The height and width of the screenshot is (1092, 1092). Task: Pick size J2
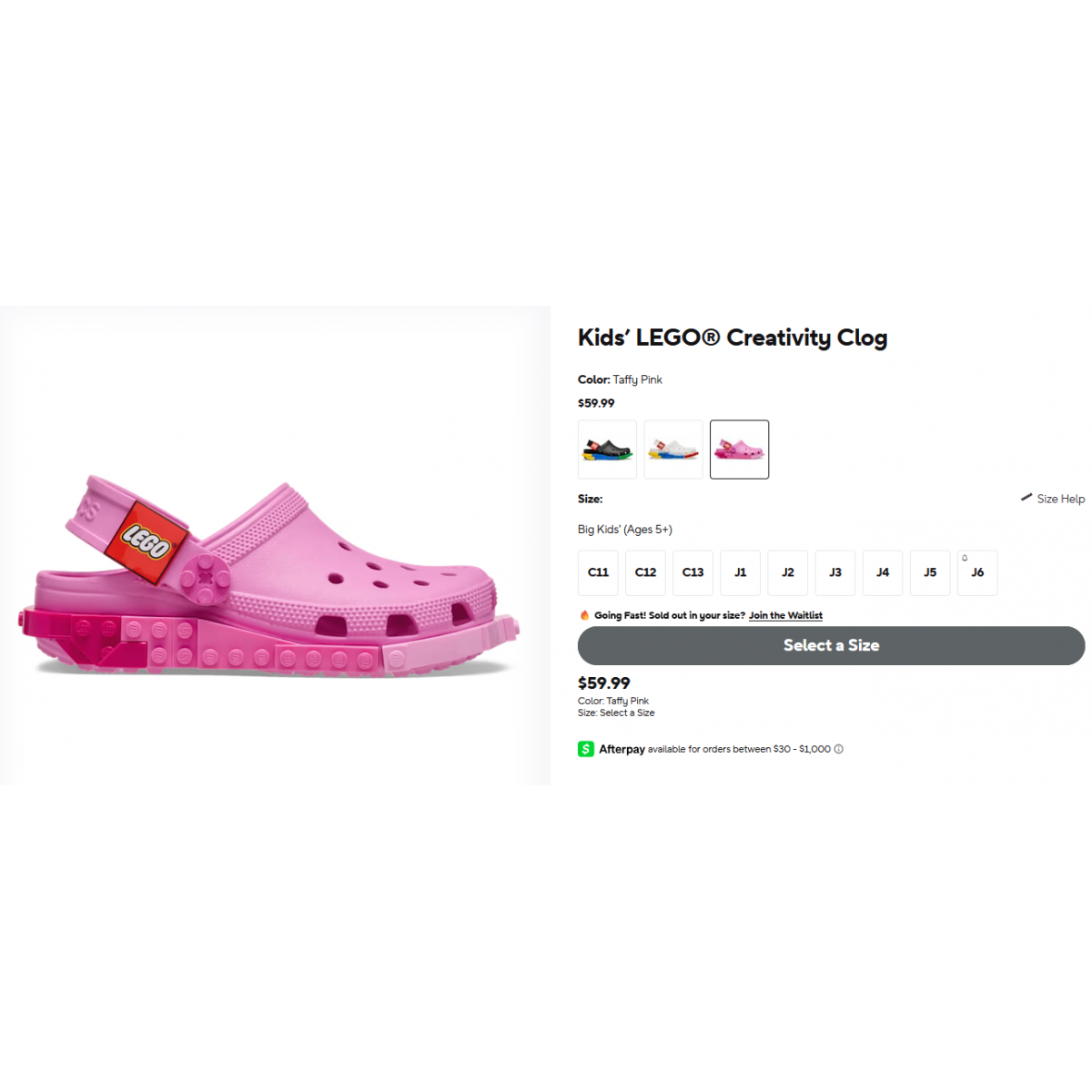point(787,572)
